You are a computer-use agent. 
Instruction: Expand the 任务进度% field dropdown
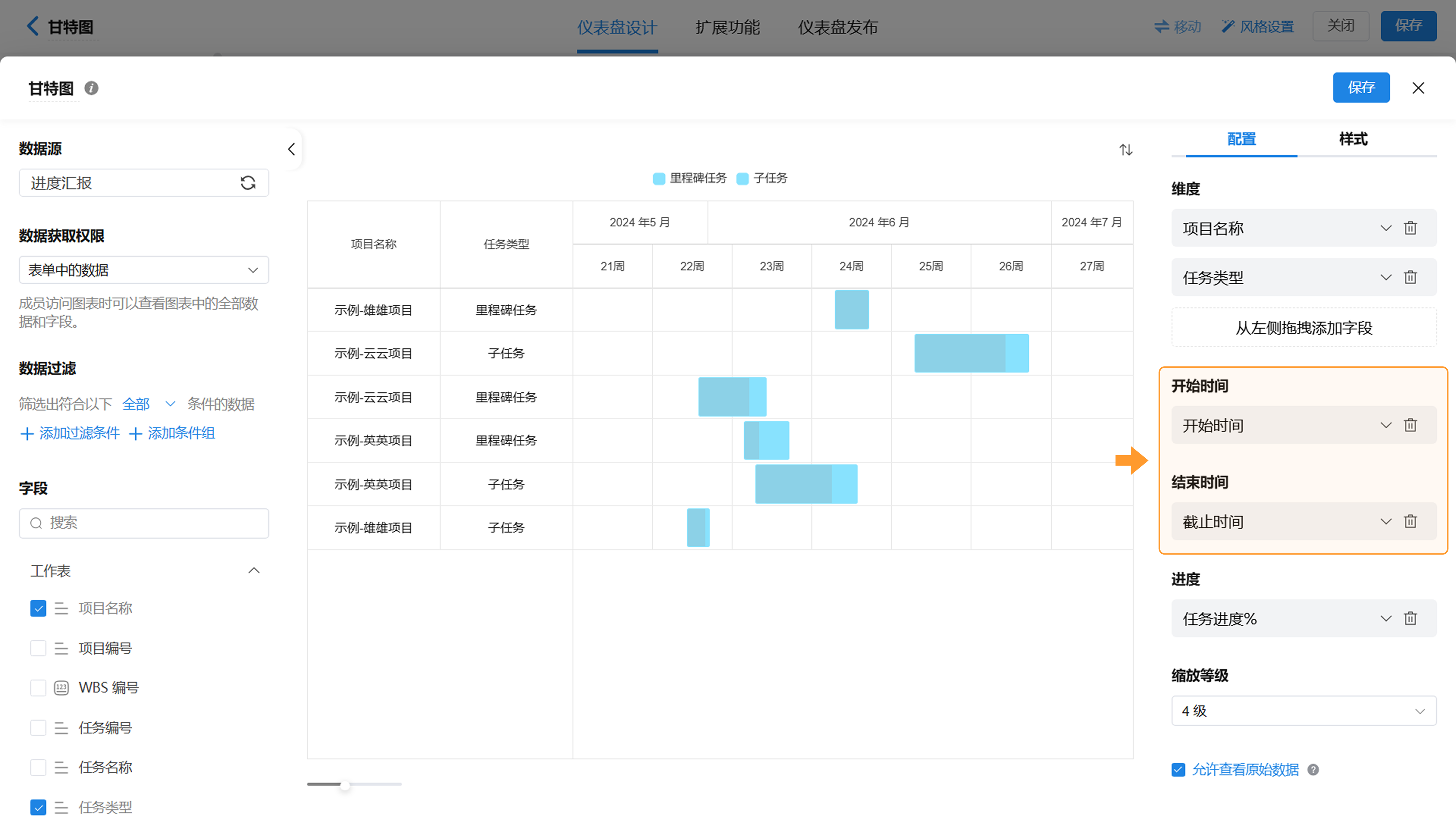(x=1386, y=619)
